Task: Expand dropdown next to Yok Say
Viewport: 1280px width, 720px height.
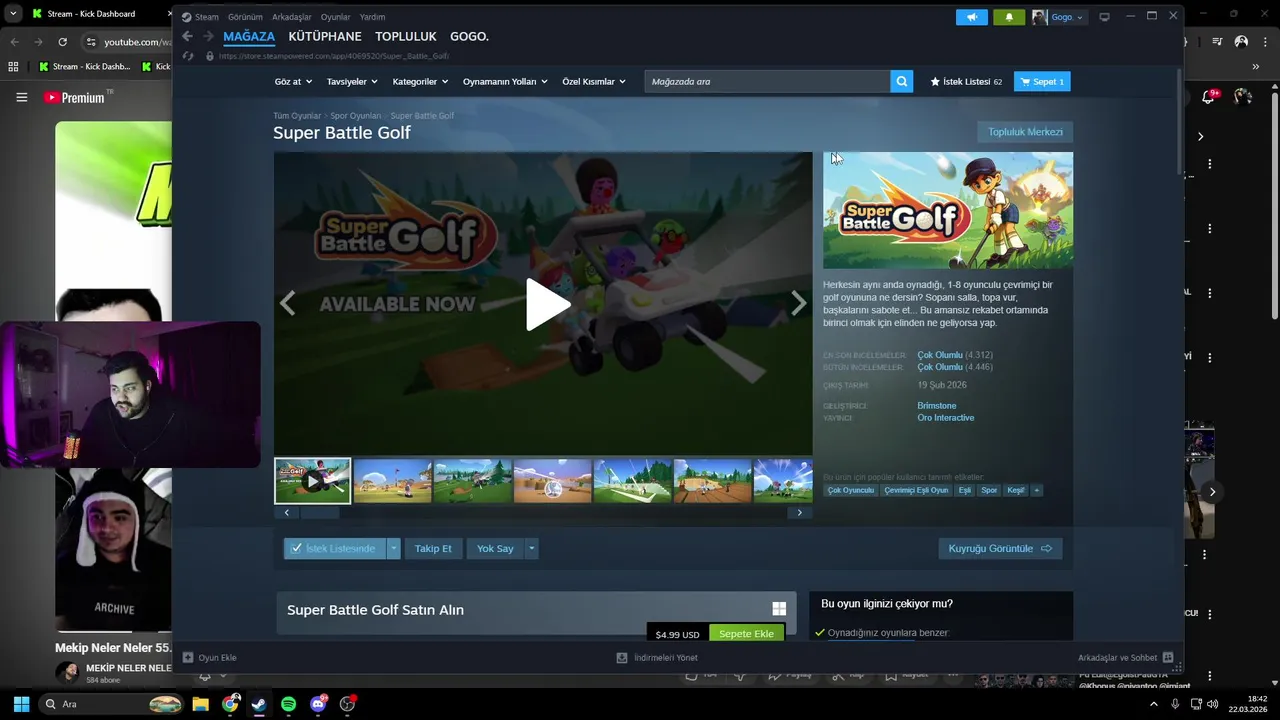Action: click(x=531, y=548)
